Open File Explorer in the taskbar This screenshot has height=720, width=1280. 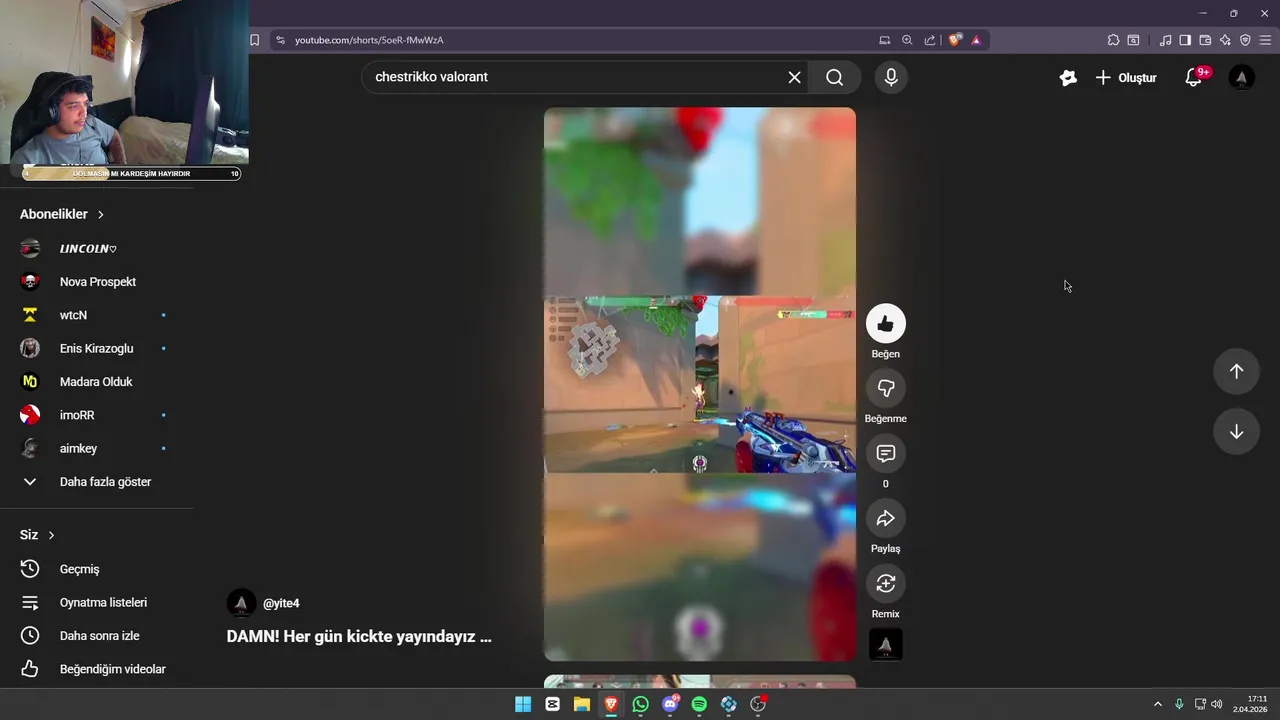[x=582, y=704]
